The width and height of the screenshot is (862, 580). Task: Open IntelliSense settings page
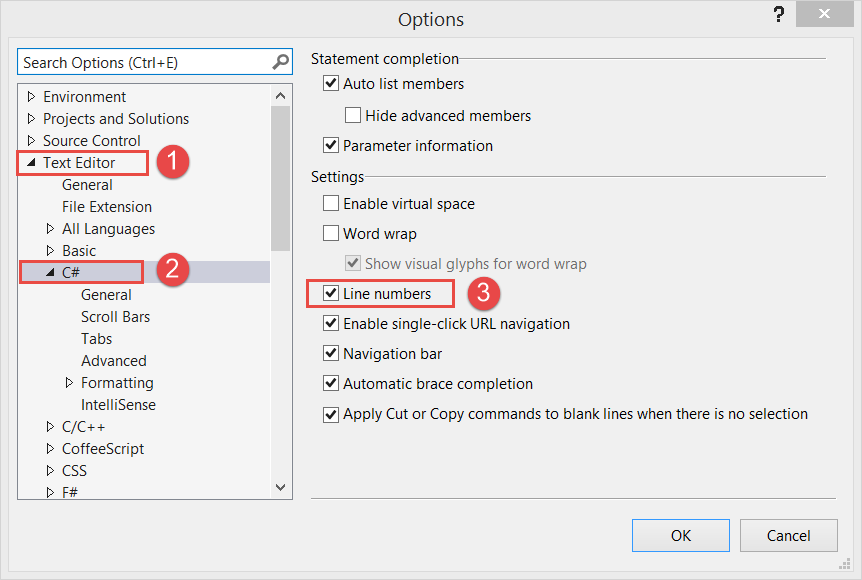pyautogui.click(x=118, y=405)
